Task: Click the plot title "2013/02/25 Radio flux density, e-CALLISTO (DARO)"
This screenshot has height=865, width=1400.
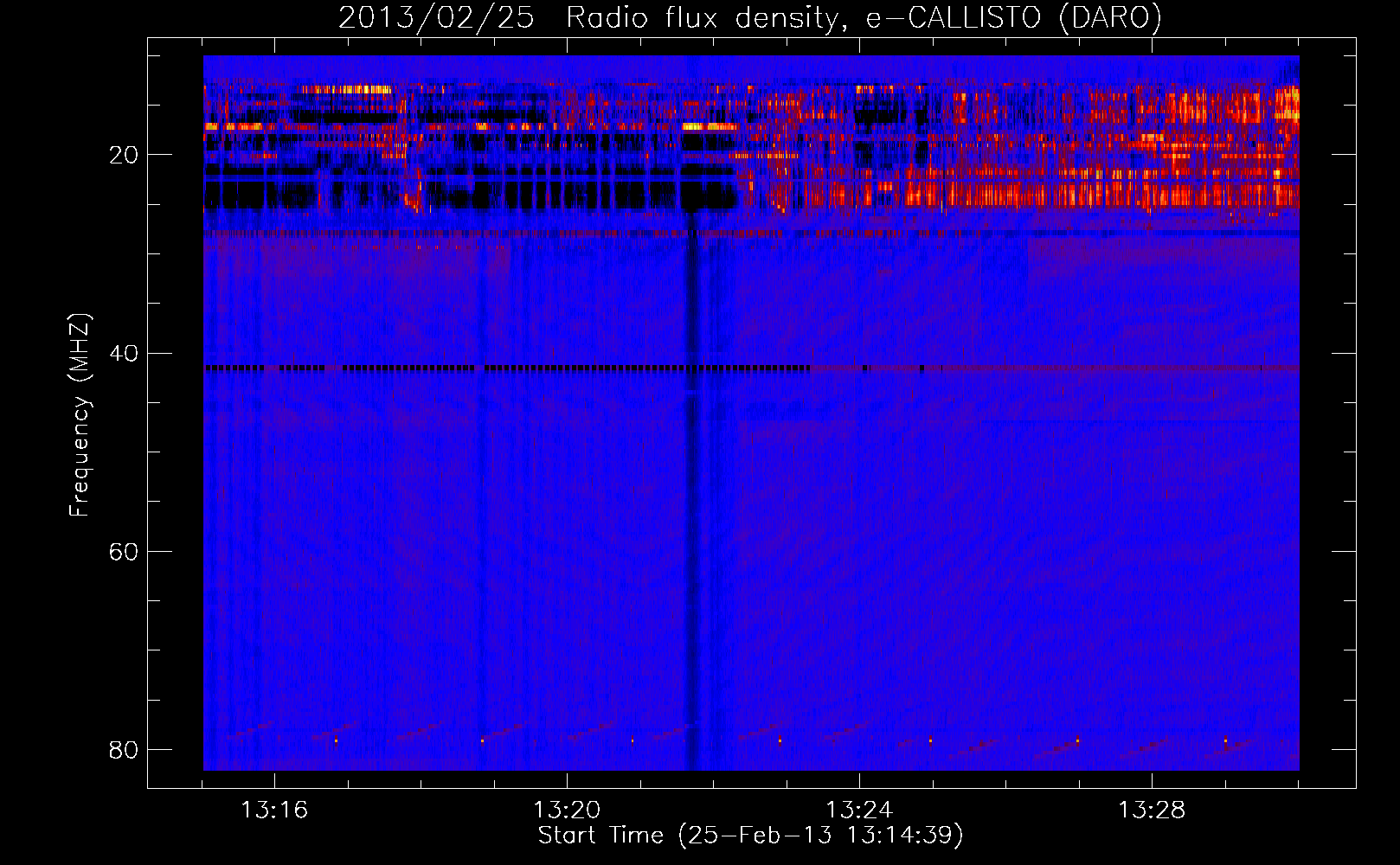Action: tap(749, 17)
